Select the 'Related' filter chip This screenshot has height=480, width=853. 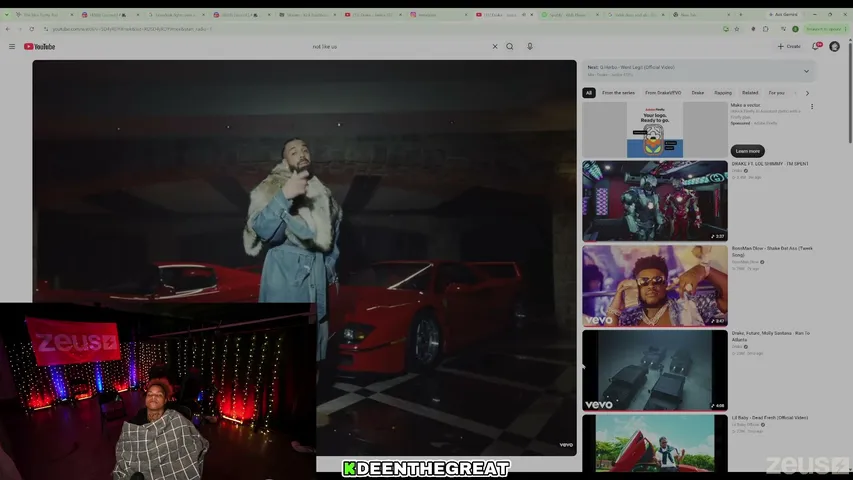750,93
